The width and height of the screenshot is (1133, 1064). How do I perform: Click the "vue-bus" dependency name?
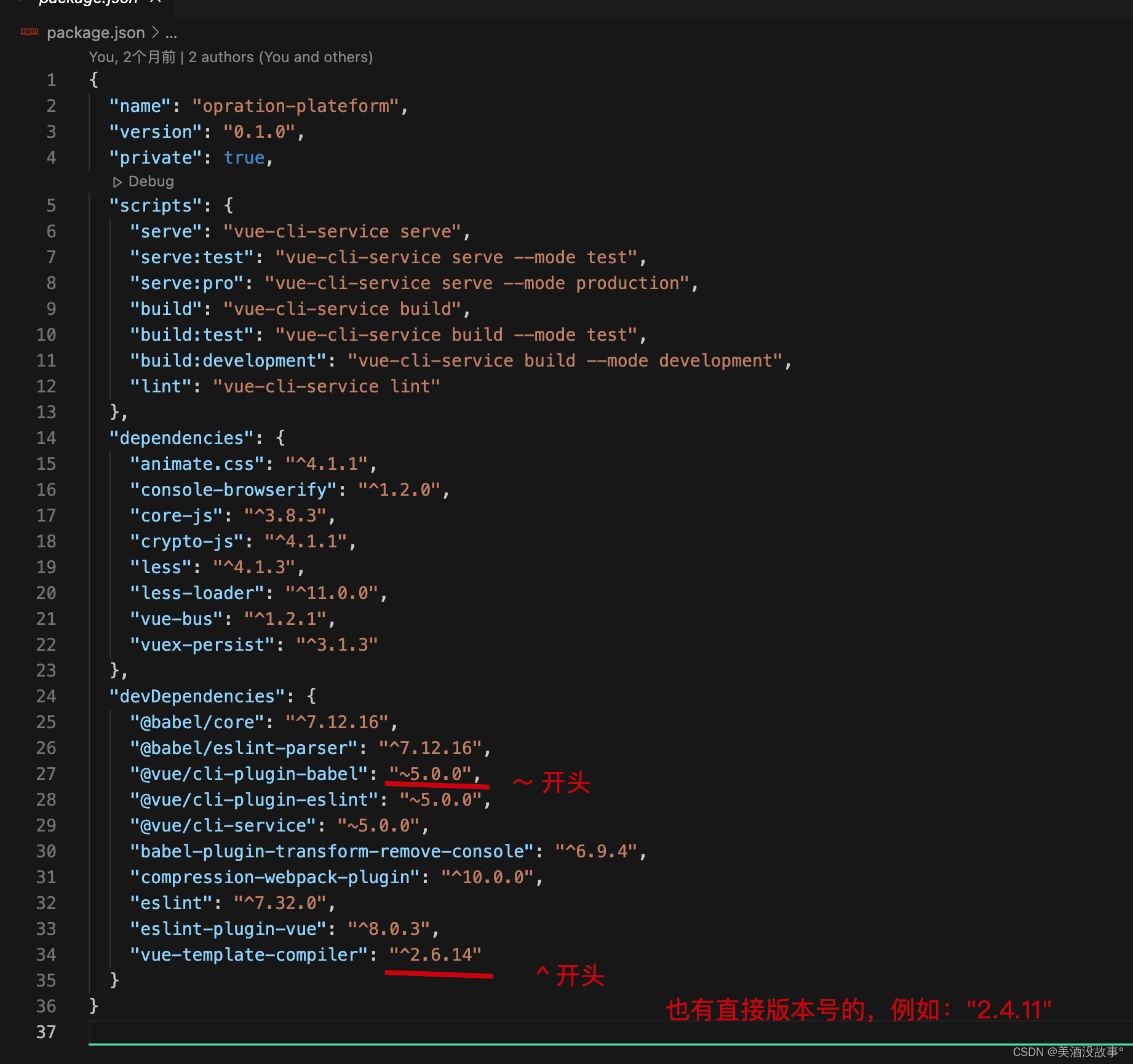pyautogui.click(x=177, y=619)
